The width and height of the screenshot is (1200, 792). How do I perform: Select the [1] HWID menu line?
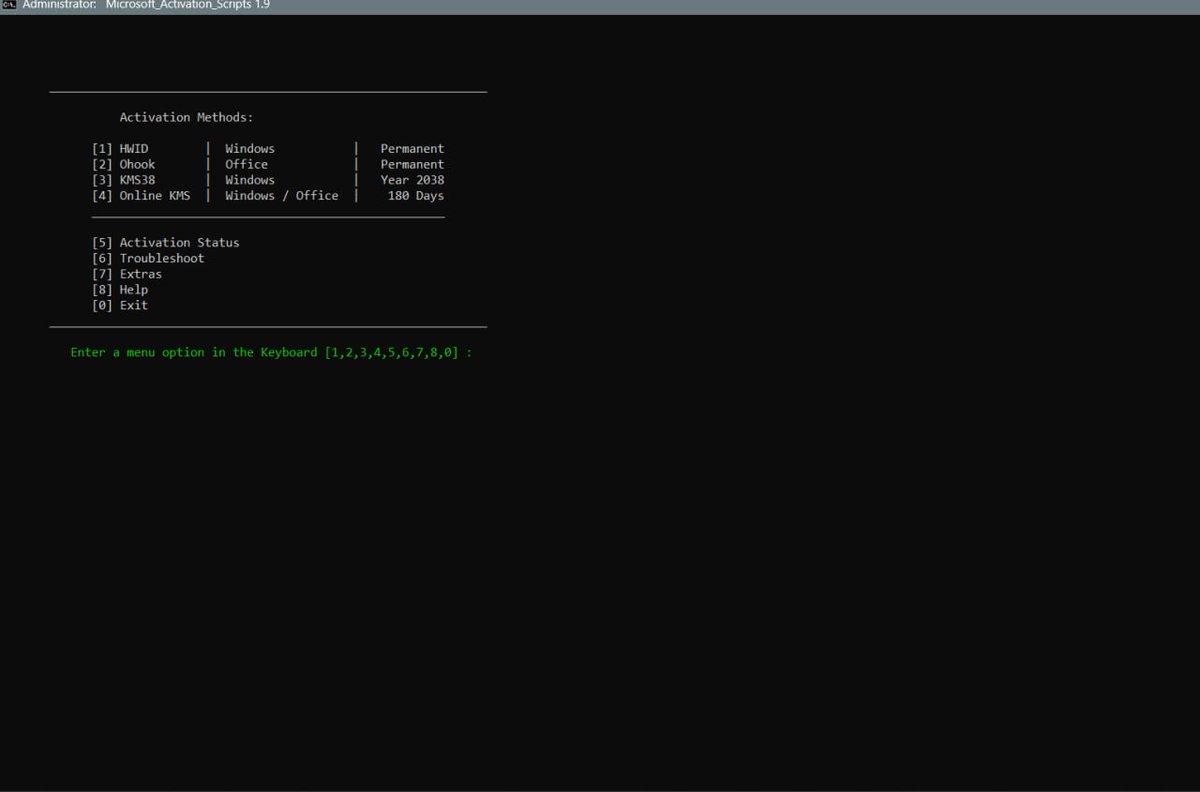coord(268,149)
